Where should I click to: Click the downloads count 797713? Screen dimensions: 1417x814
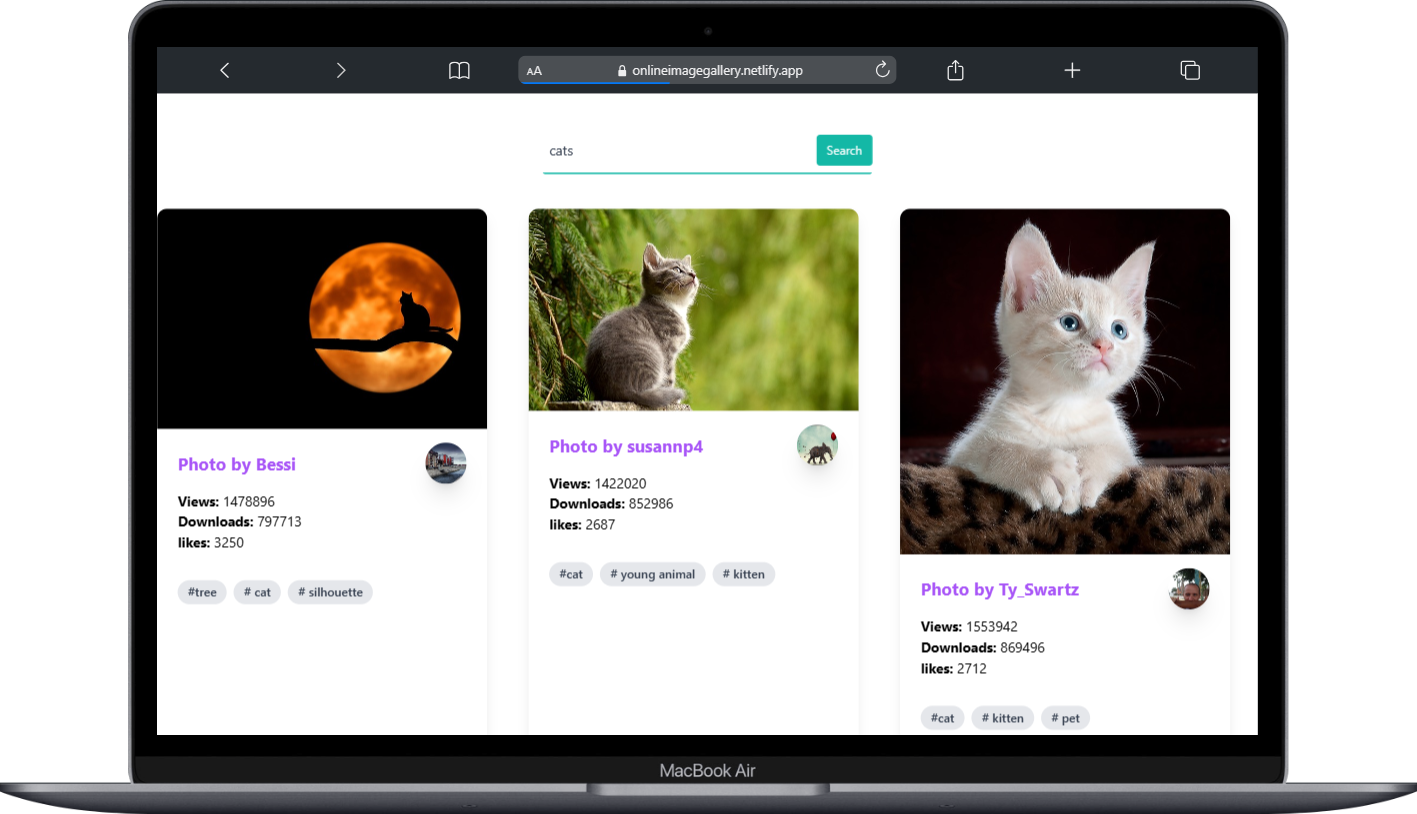(279, 522)
